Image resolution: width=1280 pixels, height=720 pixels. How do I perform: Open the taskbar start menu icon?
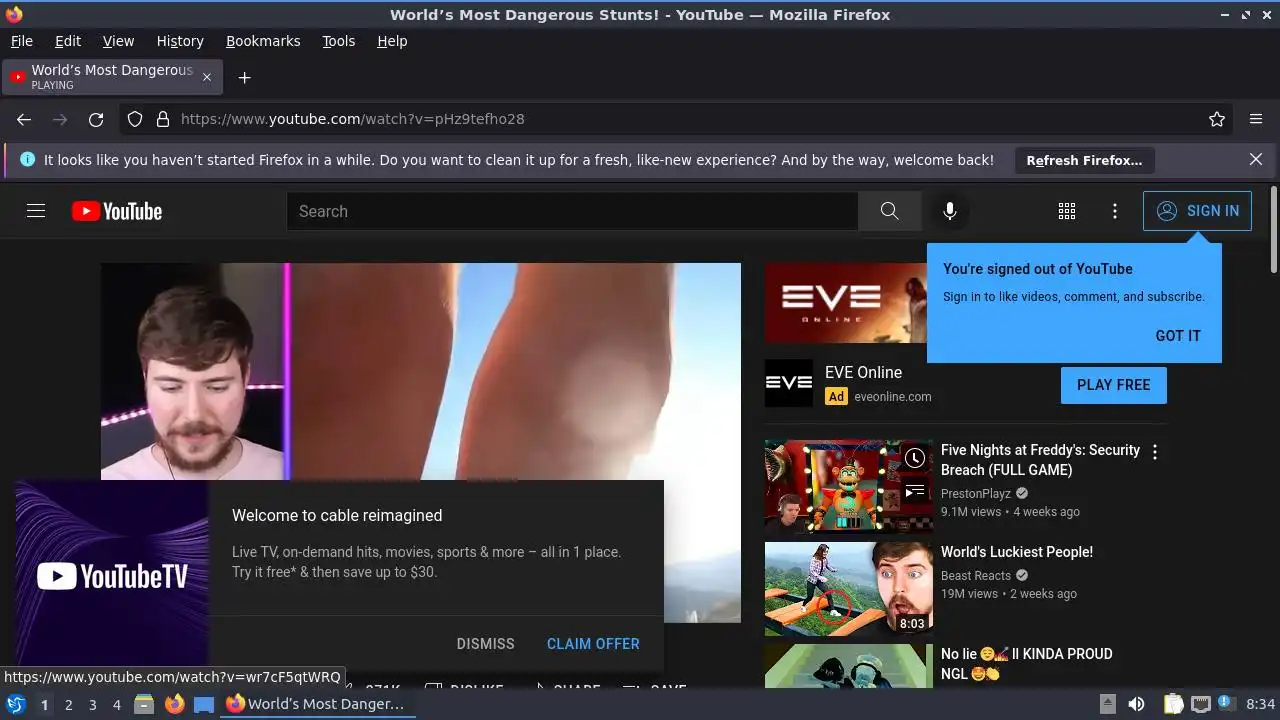click(16, 704)
